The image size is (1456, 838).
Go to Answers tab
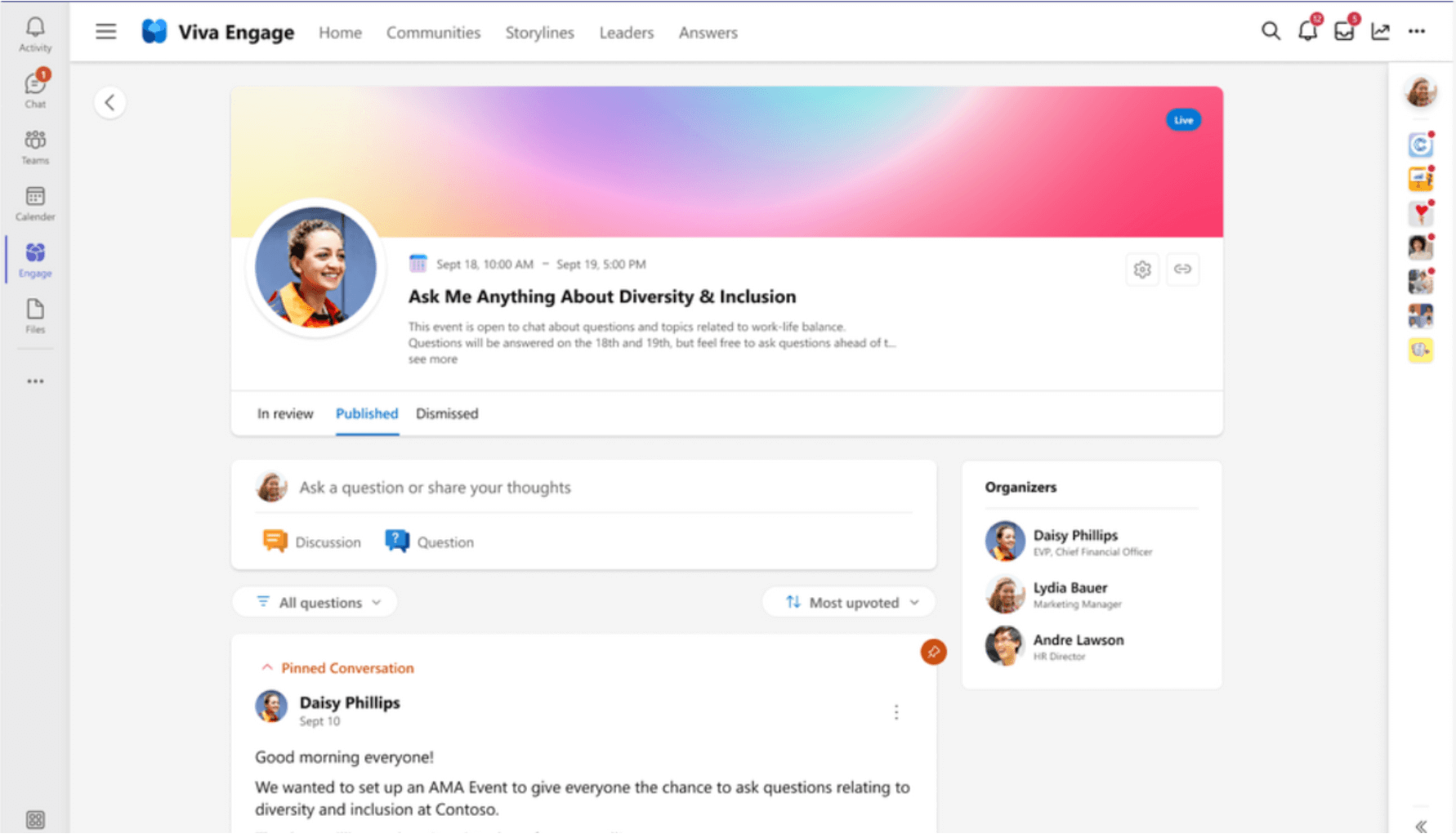(708, 33)
